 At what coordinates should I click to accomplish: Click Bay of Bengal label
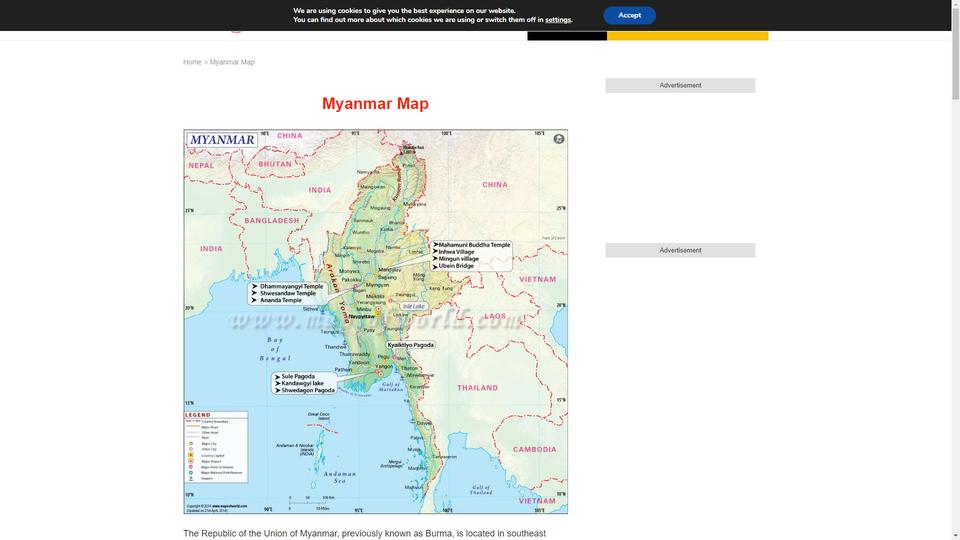275,349
